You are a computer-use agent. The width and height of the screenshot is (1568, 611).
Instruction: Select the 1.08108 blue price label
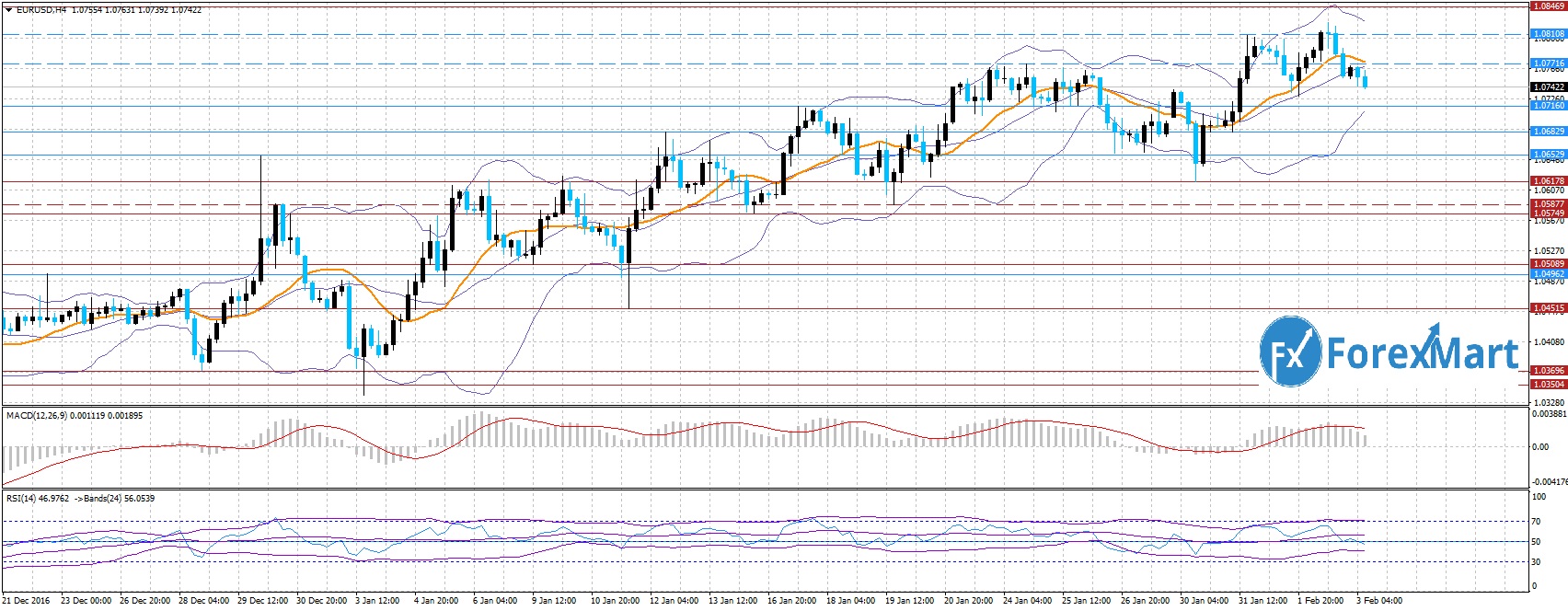(1548, 34)
